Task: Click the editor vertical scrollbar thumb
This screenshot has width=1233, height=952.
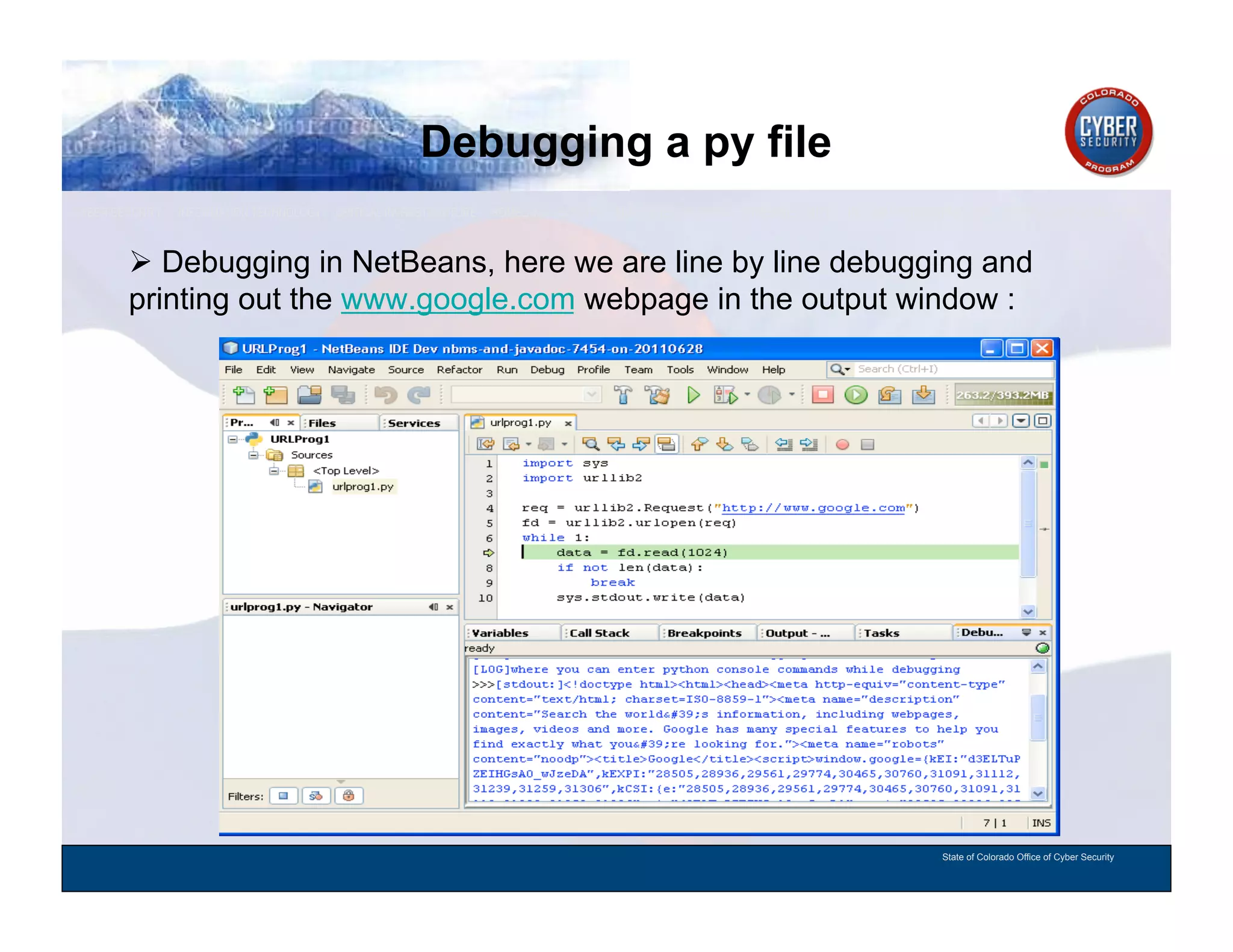Action: [x=1028, y=524]
